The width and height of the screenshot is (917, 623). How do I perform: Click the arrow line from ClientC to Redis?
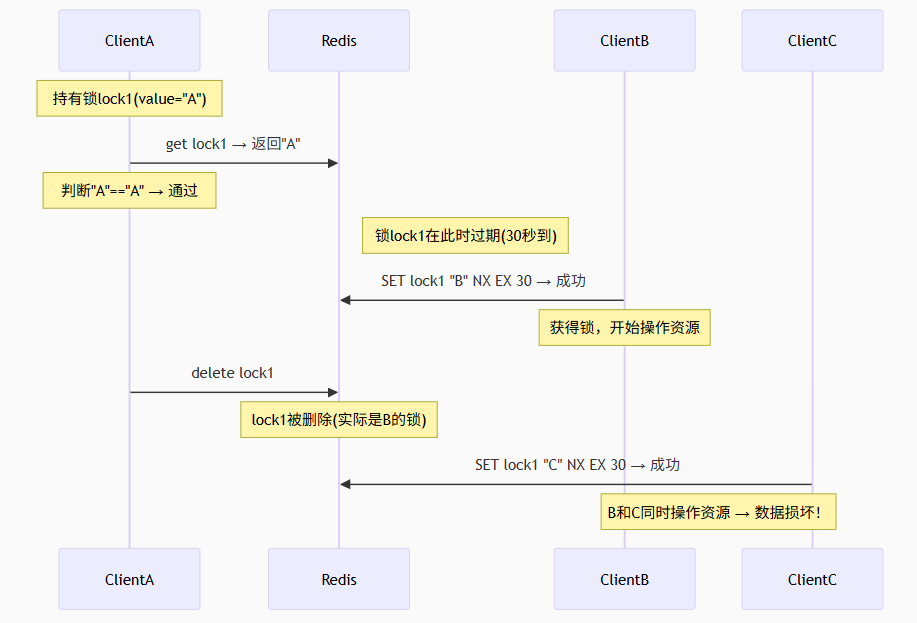click(x=577, y=484)
